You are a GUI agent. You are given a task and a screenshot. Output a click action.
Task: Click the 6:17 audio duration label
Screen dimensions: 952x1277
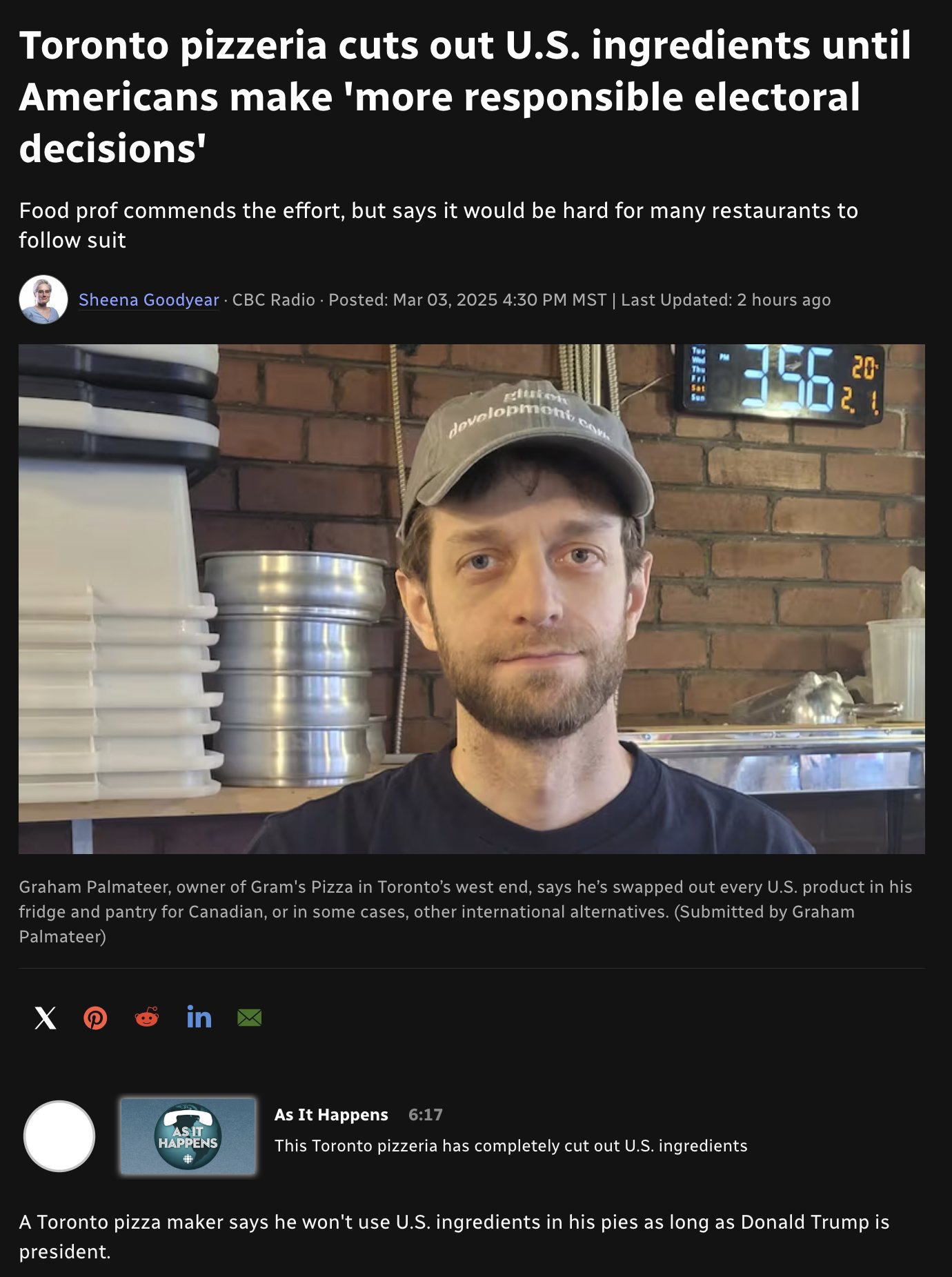coord(426,1115)
